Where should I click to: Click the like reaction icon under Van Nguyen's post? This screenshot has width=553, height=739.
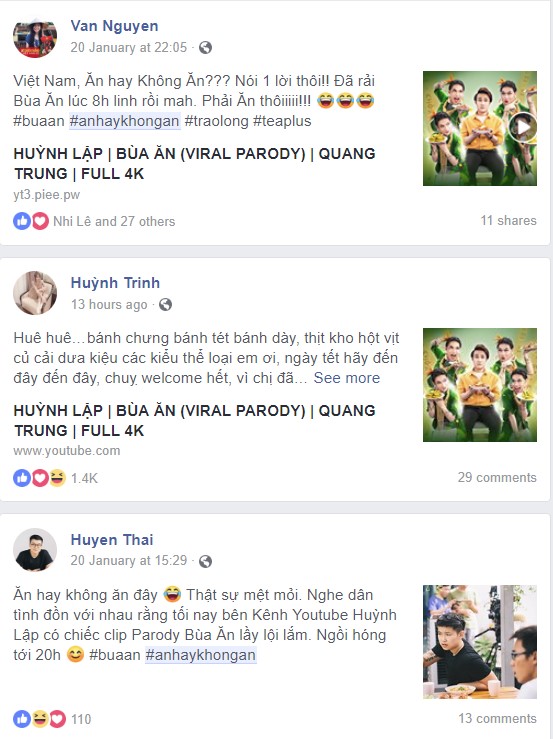click(x=22, y=221)
